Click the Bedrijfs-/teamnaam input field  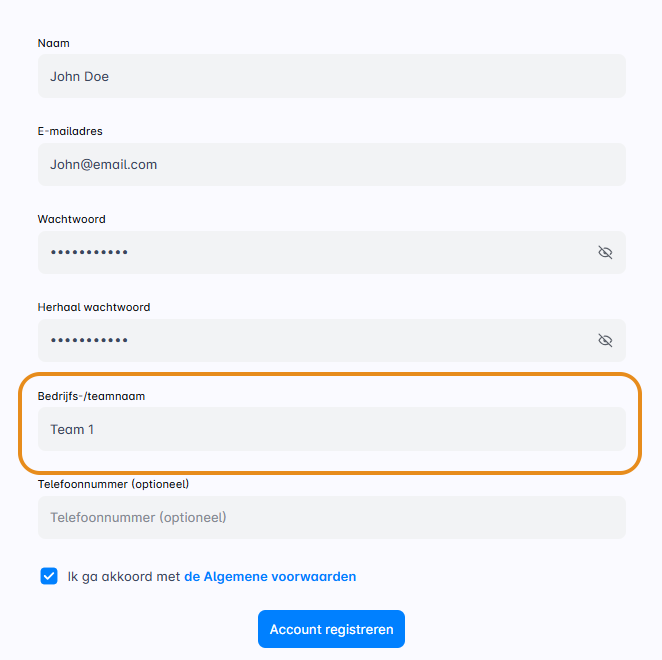pyautogui.click(x=331, y=429)
